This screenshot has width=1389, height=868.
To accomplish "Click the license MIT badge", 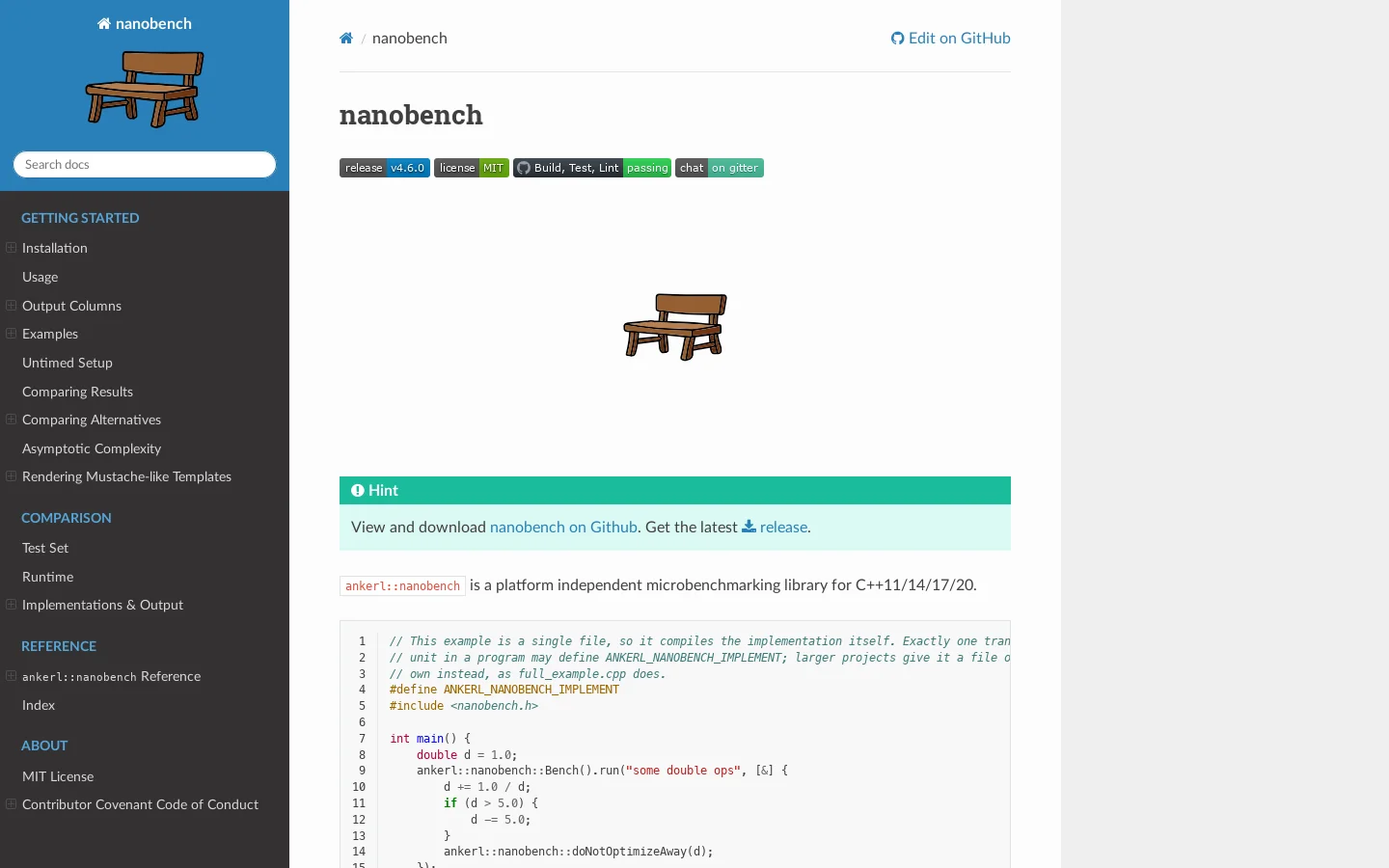I will coord(472,168).
